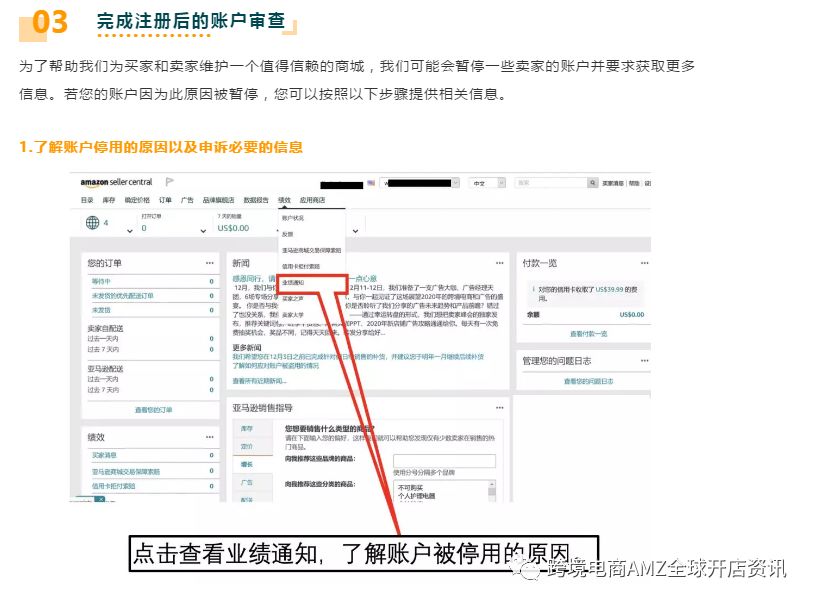Open the 新闻 widget options (…)

(x=499, y=263)
